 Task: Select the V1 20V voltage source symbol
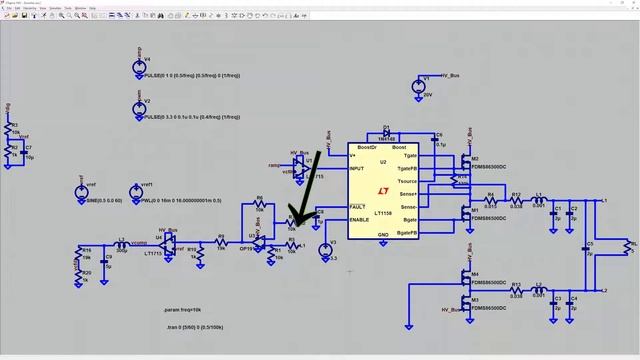coord(418,86)
